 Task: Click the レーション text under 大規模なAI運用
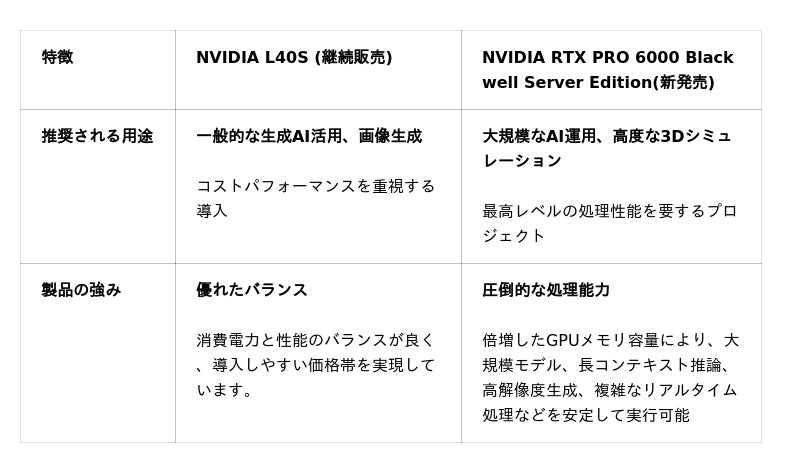[x=521, y=161]
